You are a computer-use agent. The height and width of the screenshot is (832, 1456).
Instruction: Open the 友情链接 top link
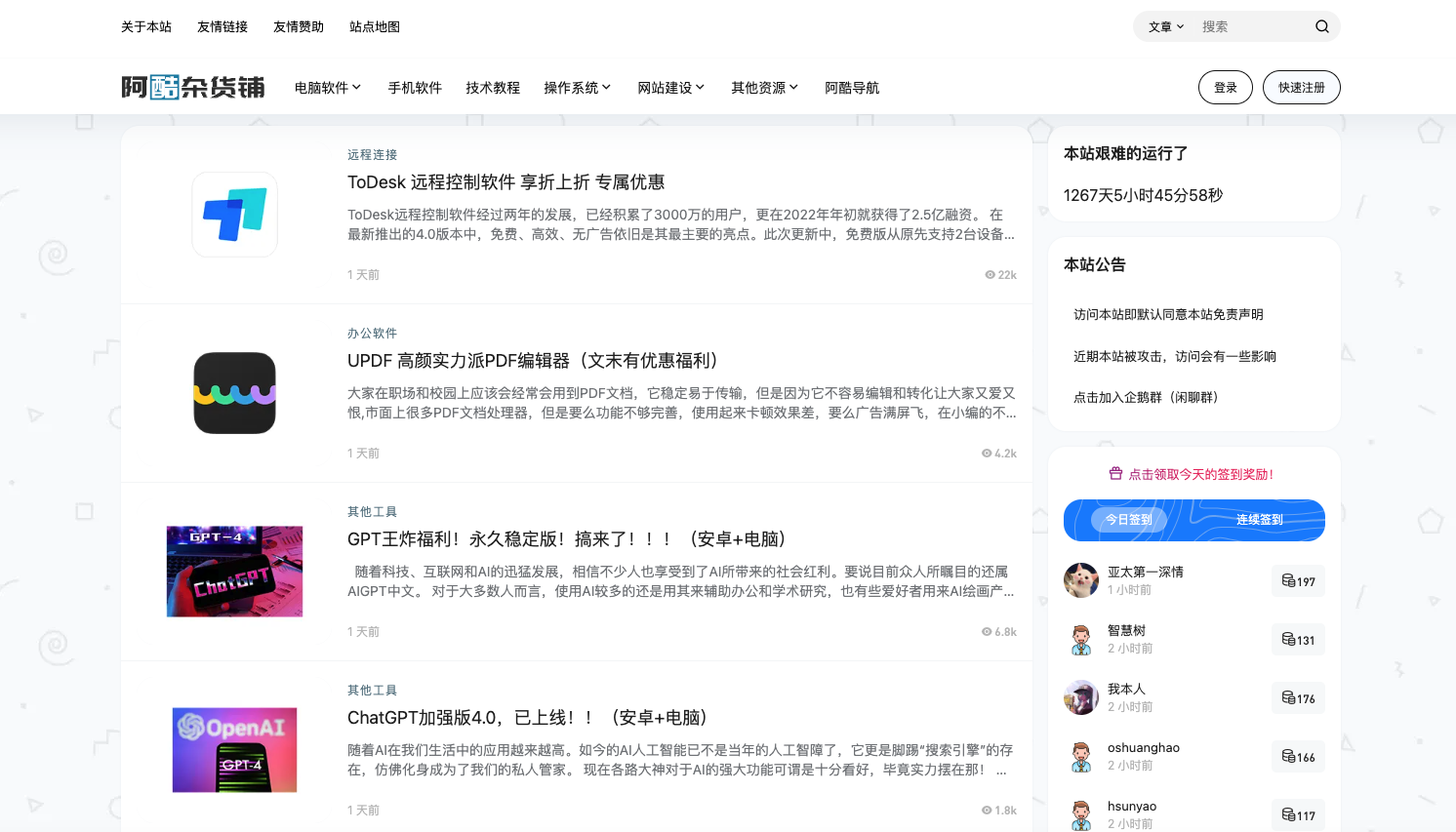222,26
